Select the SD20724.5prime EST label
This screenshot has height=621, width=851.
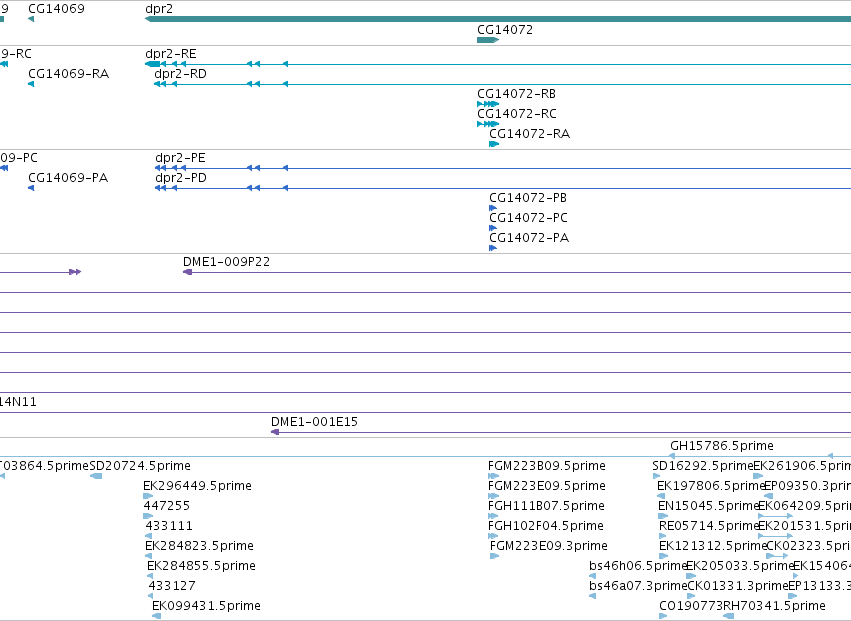click(x=140, y=466)
